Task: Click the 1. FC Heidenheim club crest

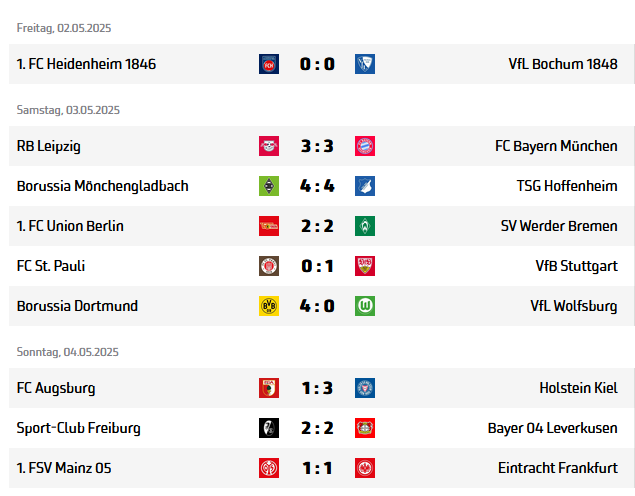Action: (268, 64)
